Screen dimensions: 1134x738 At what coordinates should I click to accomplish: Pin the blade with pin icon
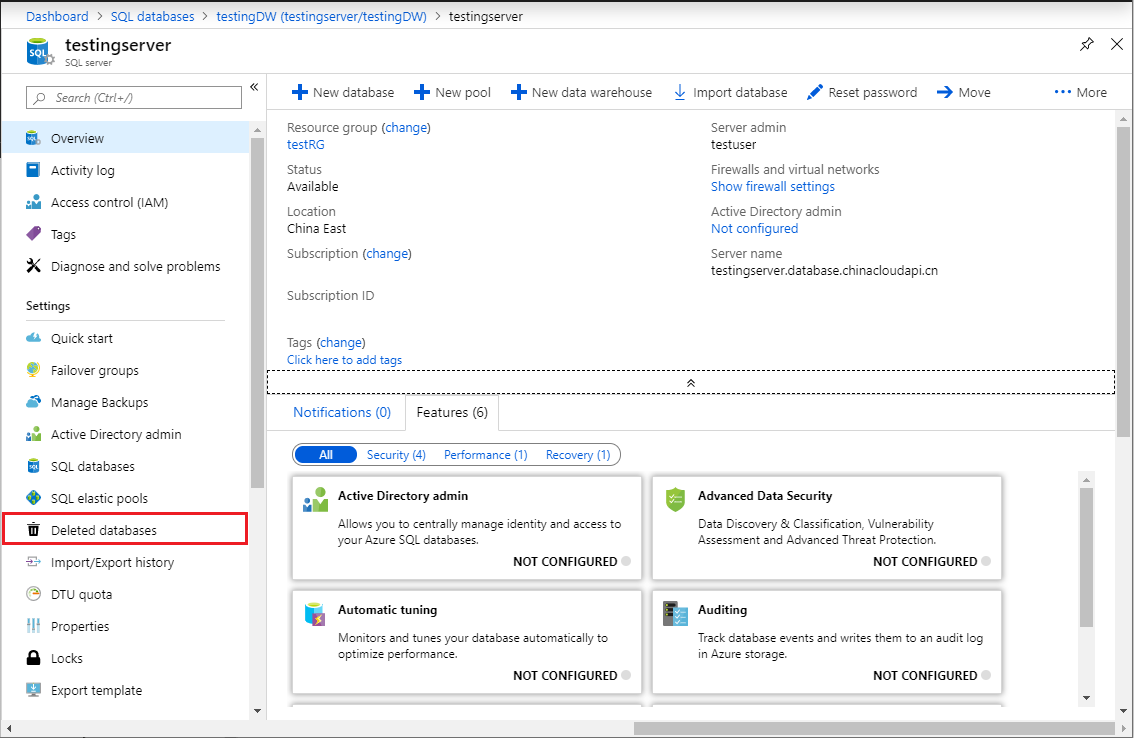pos(1086,44)
